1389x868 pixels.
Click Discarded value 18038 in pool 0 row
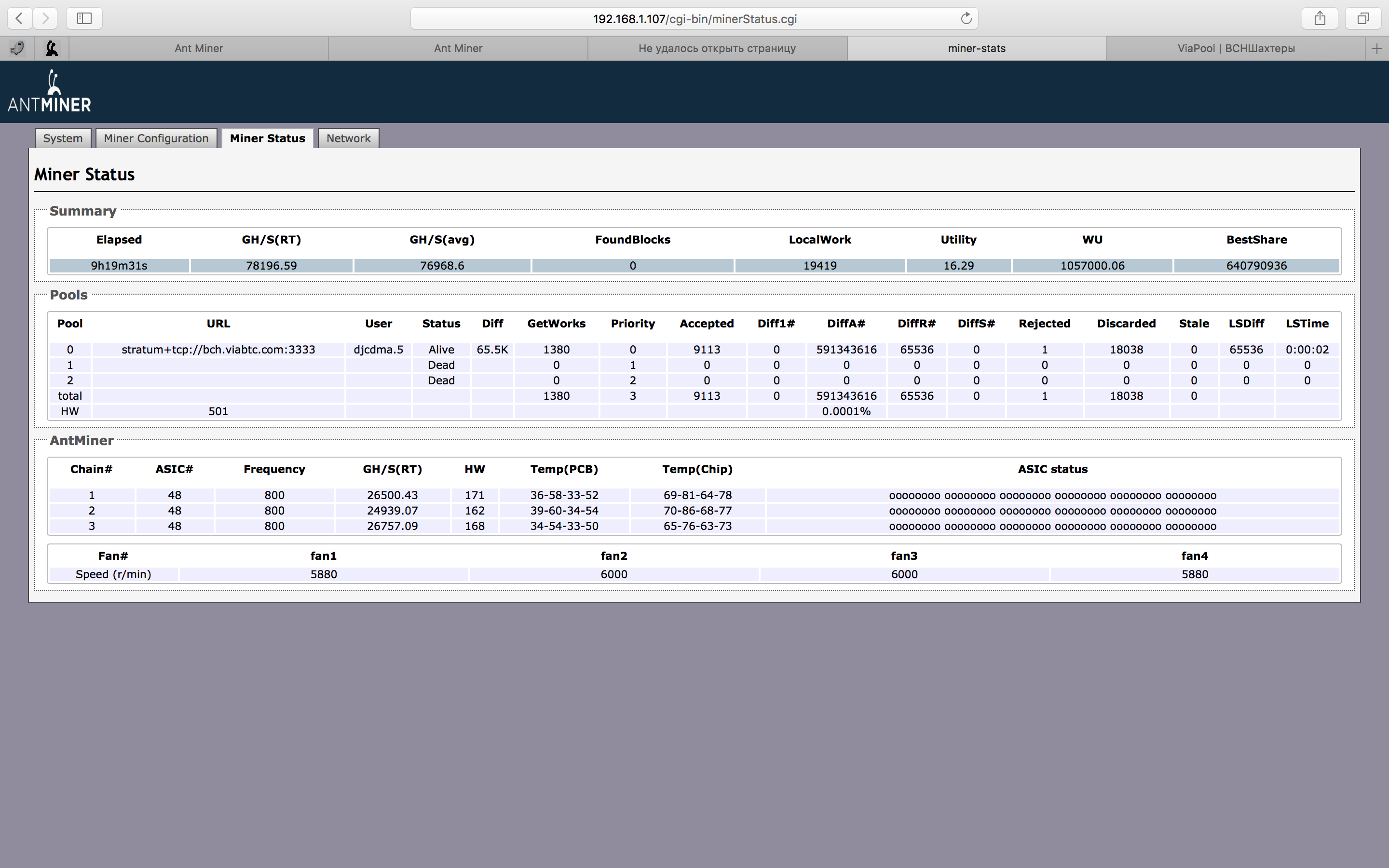click(1126, 350)
